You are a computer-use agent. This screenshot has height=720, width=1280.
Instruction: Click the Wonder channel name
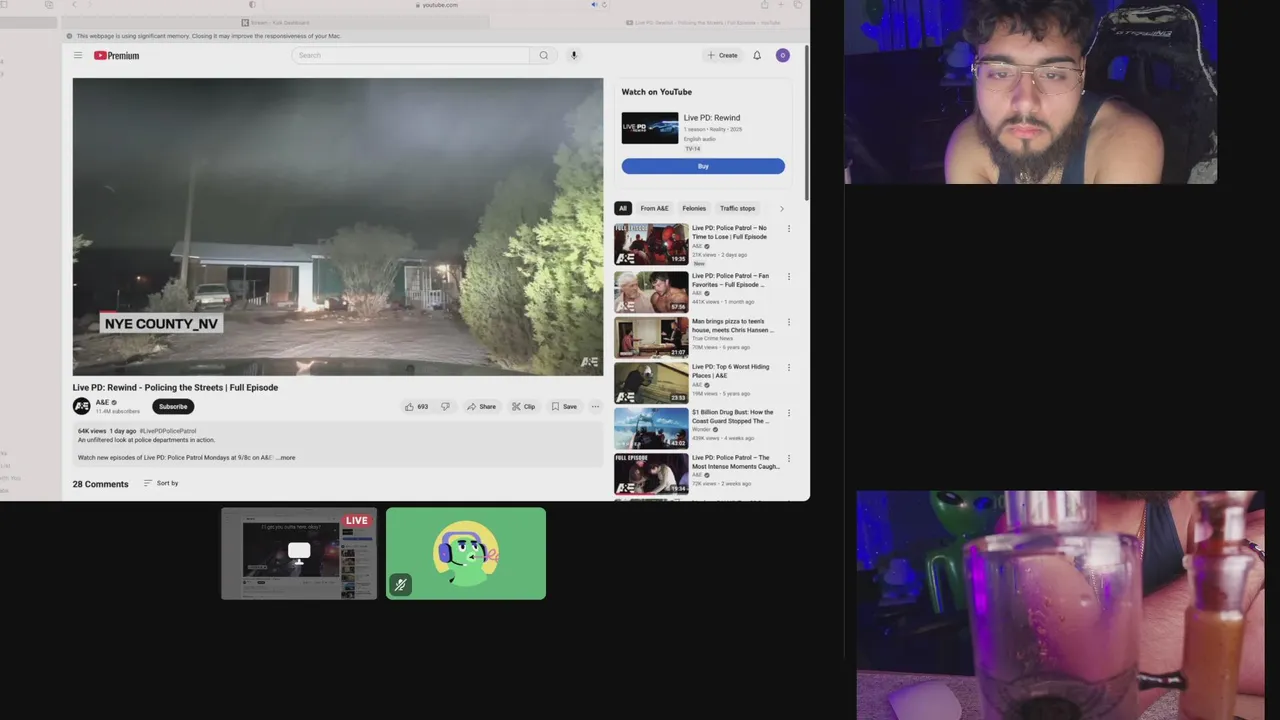click(x=702, y=429)
